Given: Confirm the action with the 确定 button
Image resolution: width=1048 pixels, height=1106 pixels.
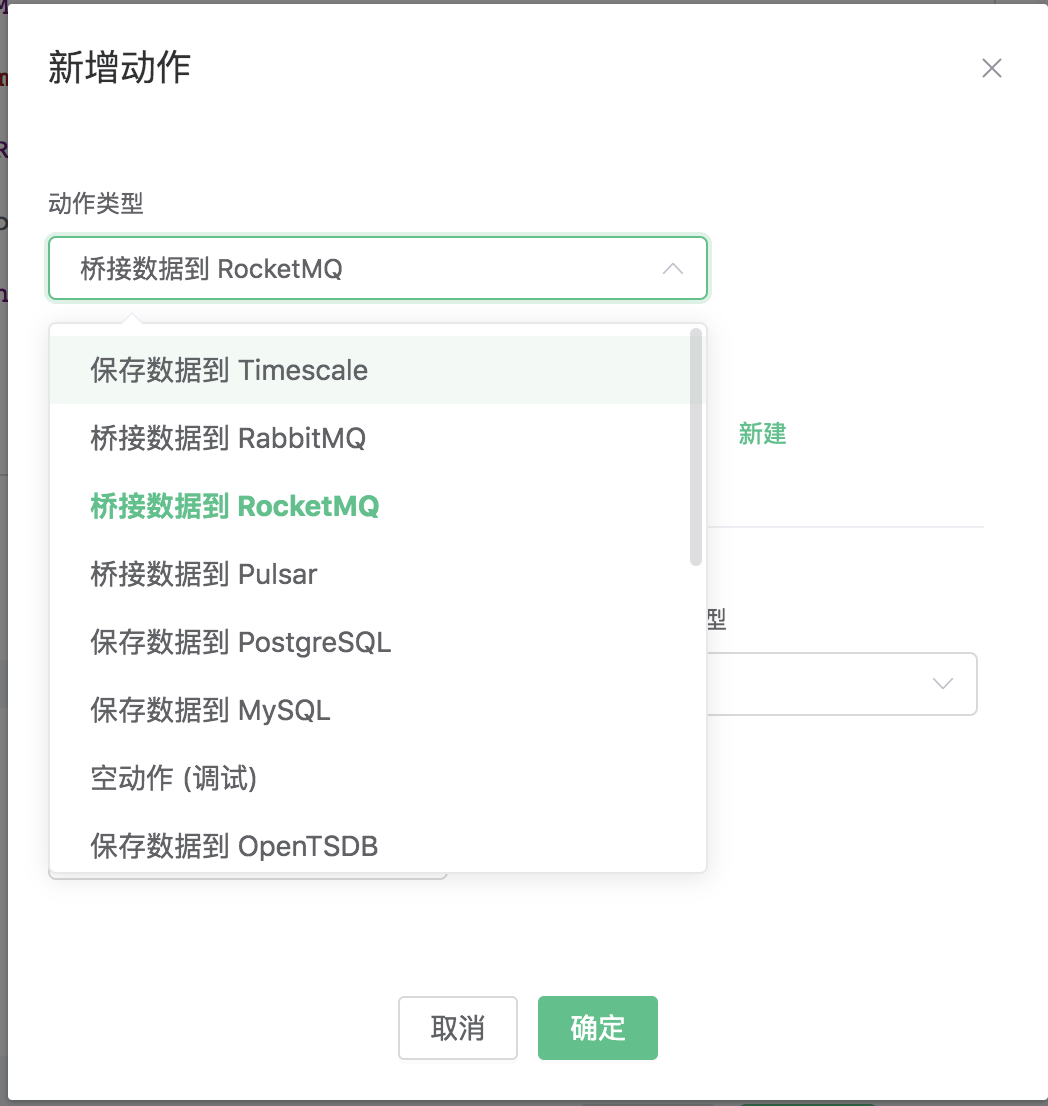Looking at the screenshot, I should coord(597,1027).
